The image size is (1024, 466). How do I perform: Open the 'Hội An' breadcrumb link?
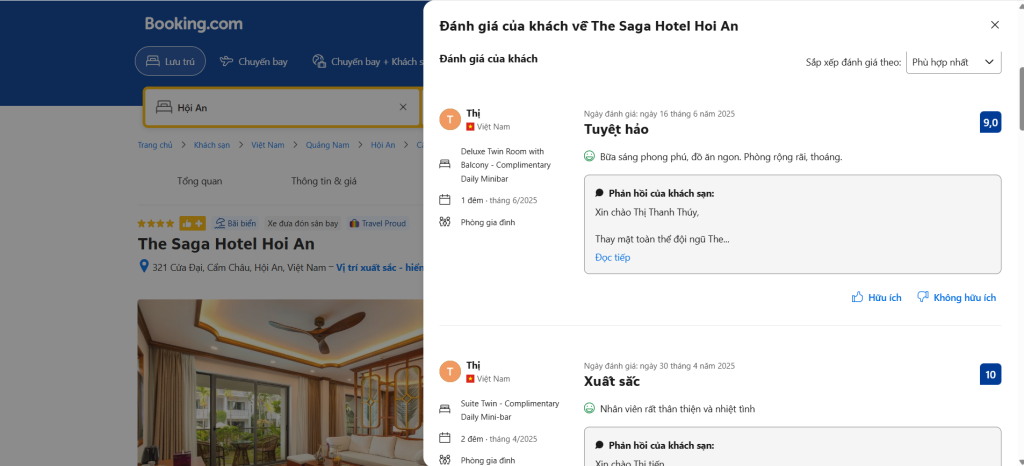[383, 145]
